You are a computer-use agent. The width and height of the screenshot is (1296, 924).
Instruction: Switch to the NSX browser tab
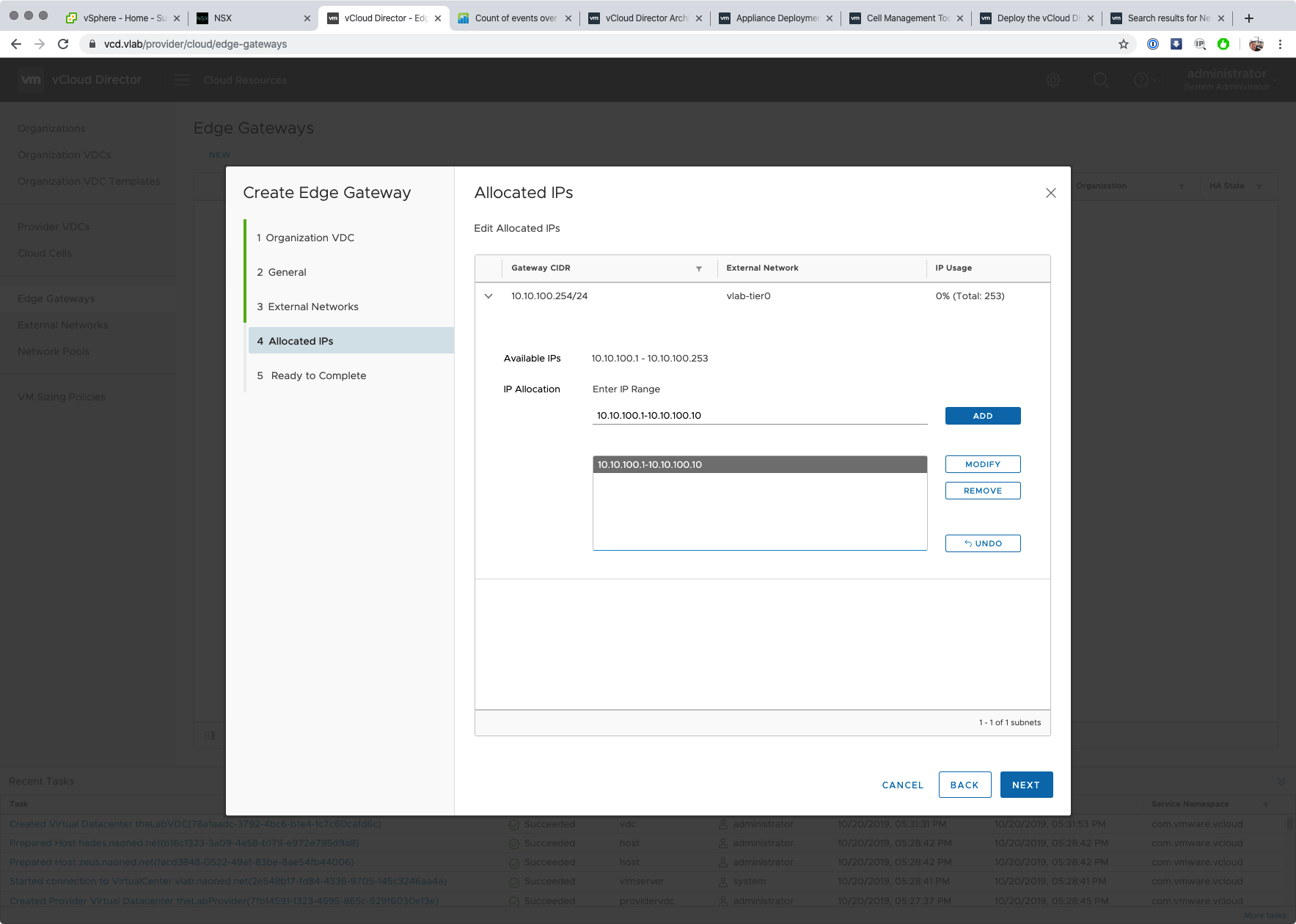pos(252,18)
